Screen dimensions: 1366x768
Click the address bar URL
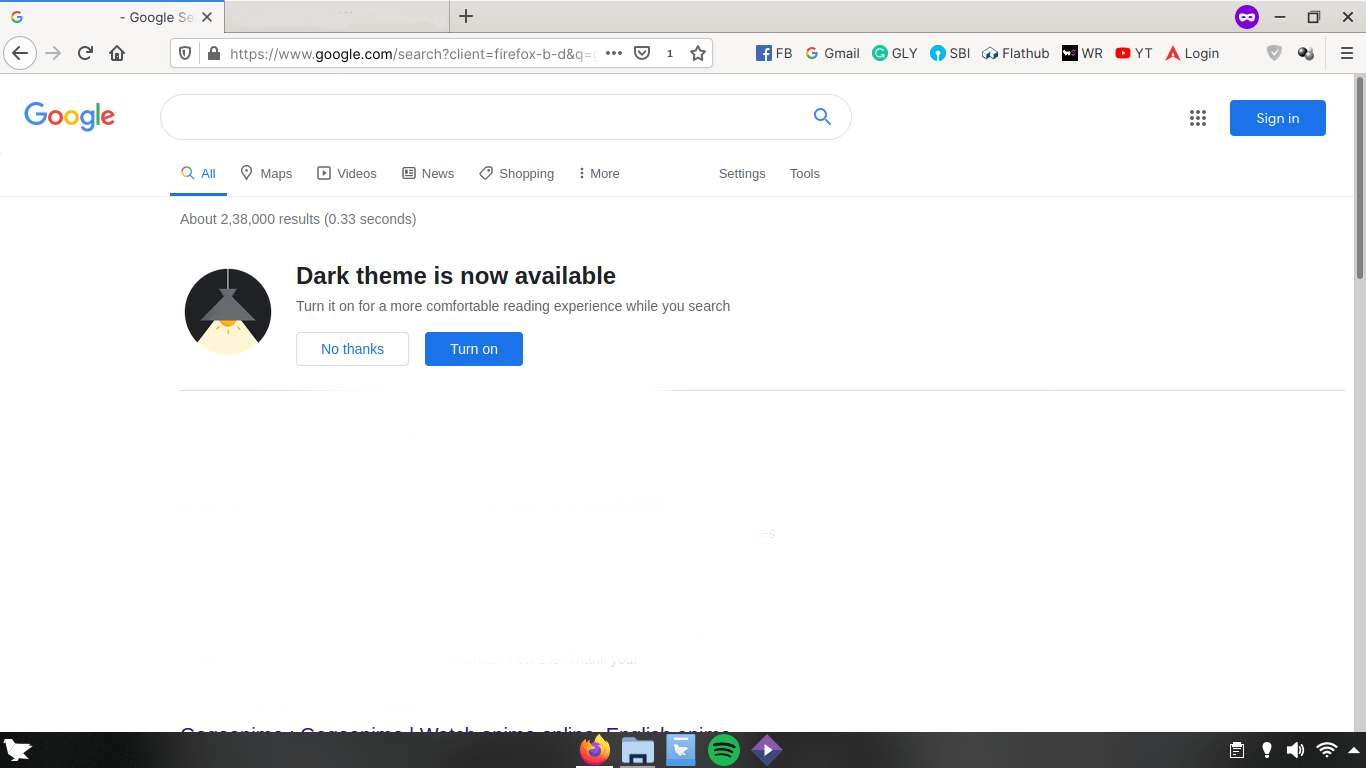tap(413, 53)
